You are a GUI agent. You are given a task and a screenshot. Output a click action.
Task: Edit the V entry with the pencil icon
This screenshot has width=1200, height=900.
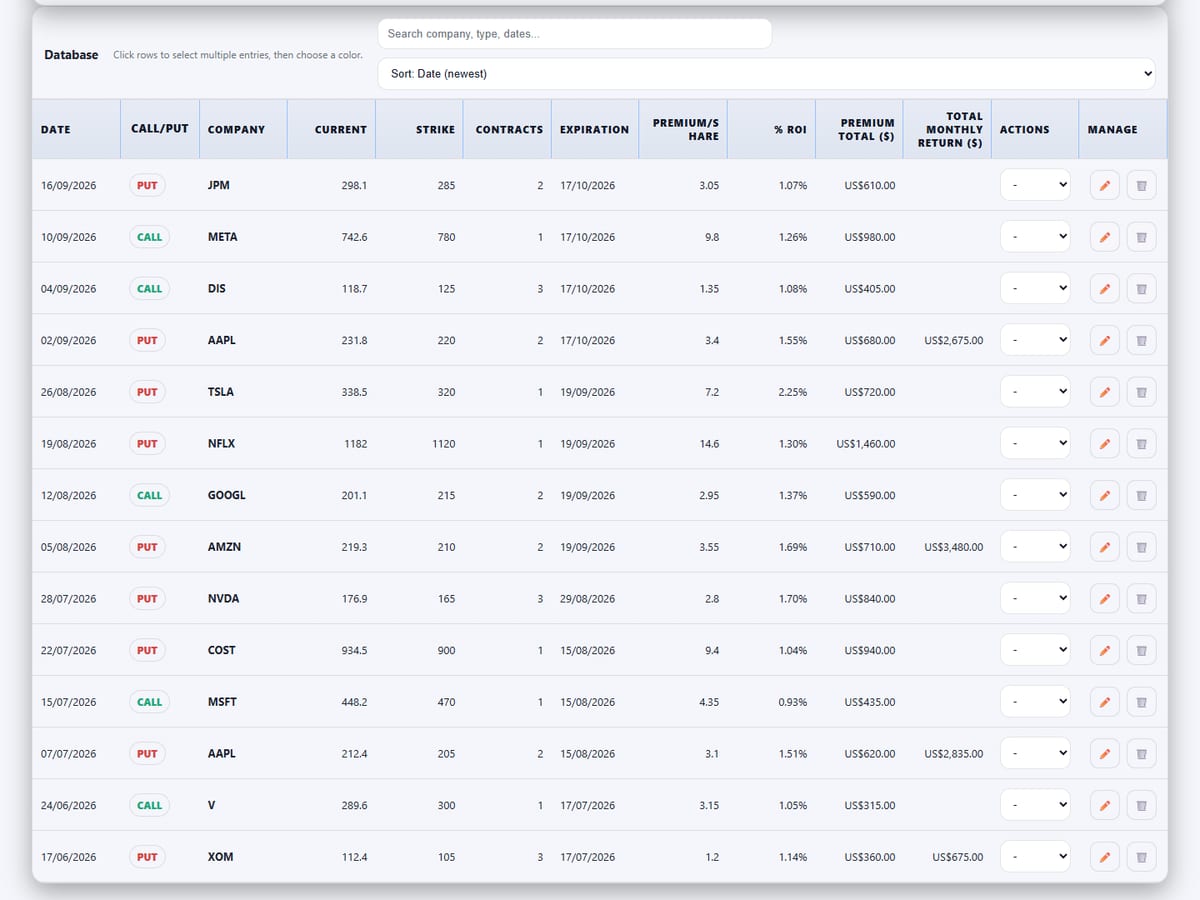click(1104, 805)
